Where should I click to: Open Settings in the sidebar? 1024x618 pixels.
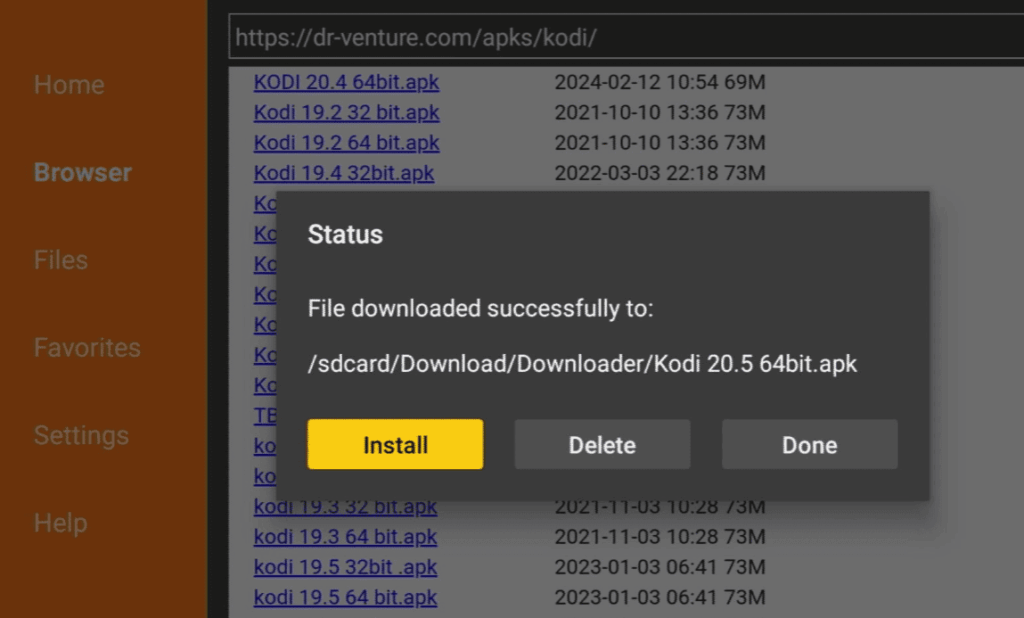coord(82,435)
